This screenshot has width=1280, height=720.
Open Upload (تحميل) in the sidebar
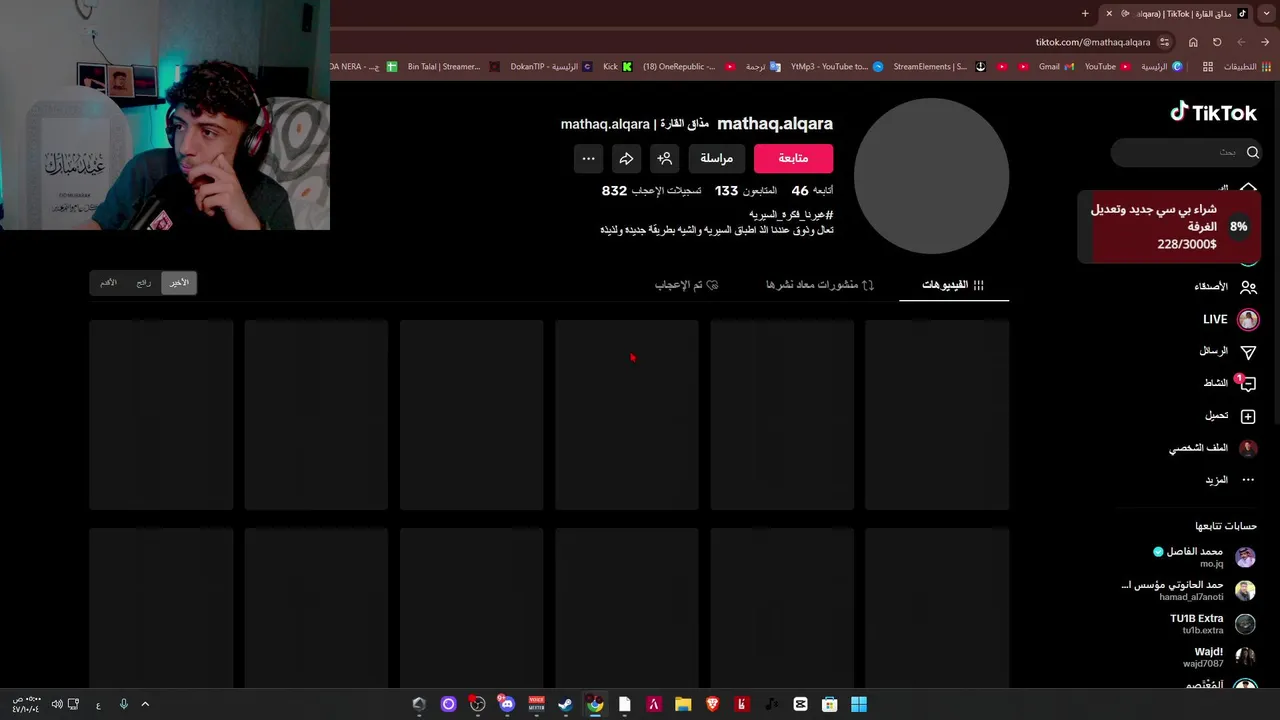[1230, 415]
